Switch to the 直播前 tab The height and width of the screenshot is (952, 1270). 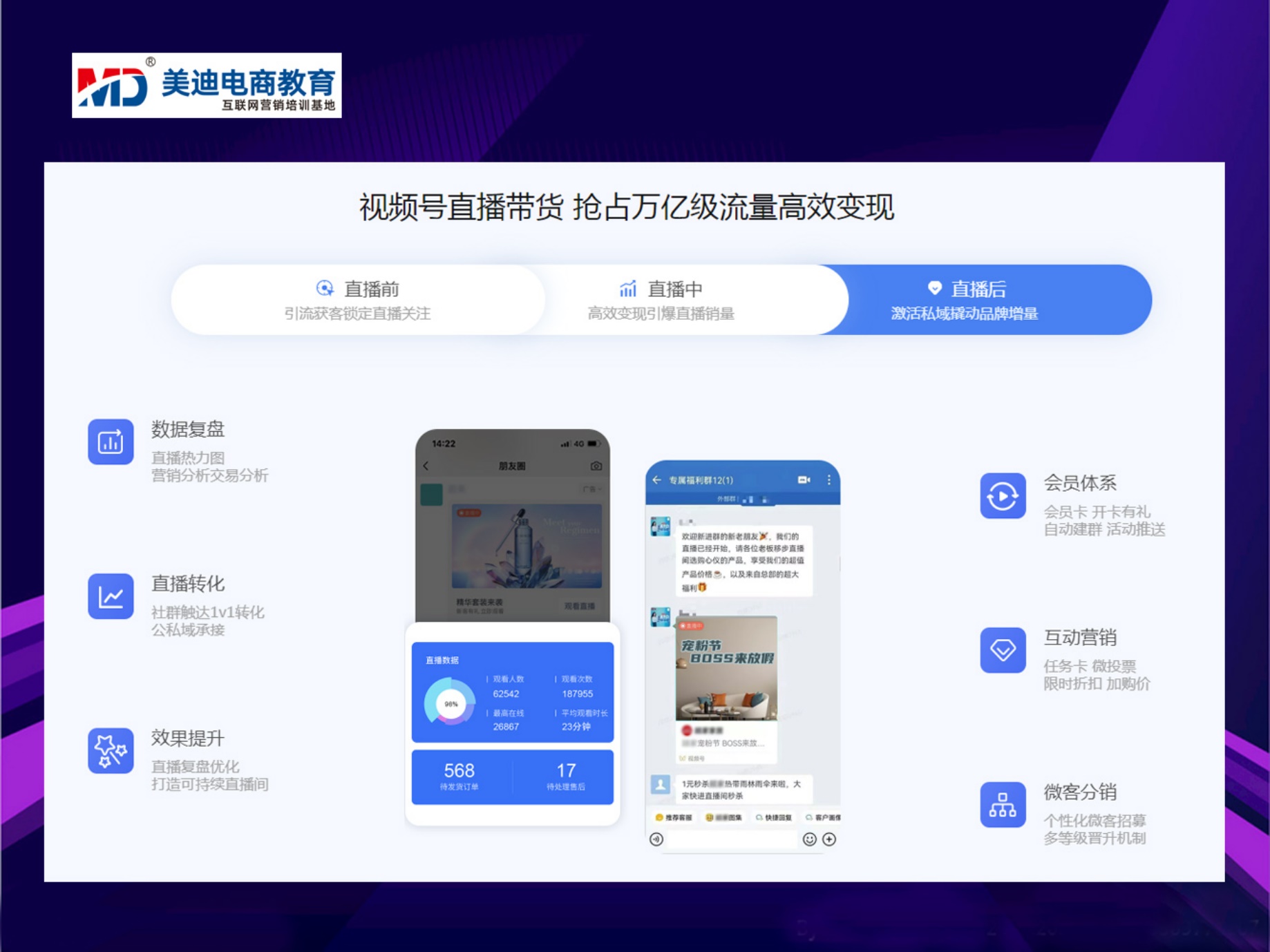pos(358,300)
